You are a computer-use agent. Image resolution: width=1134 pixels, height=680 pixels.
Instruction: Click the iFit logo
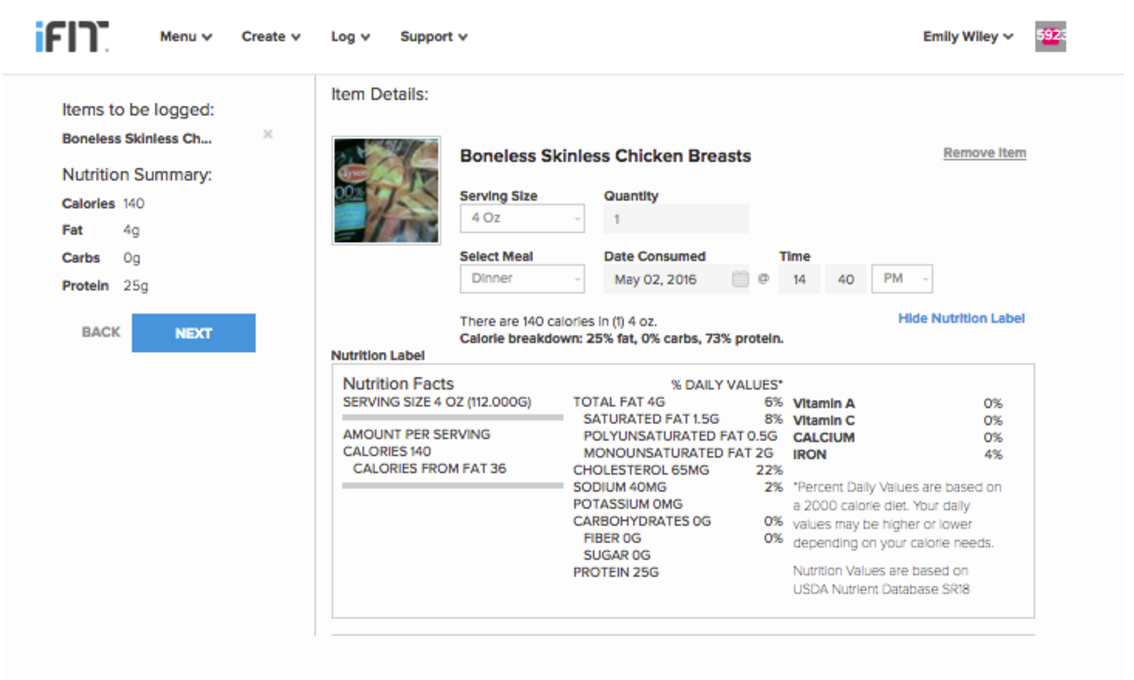71,37
